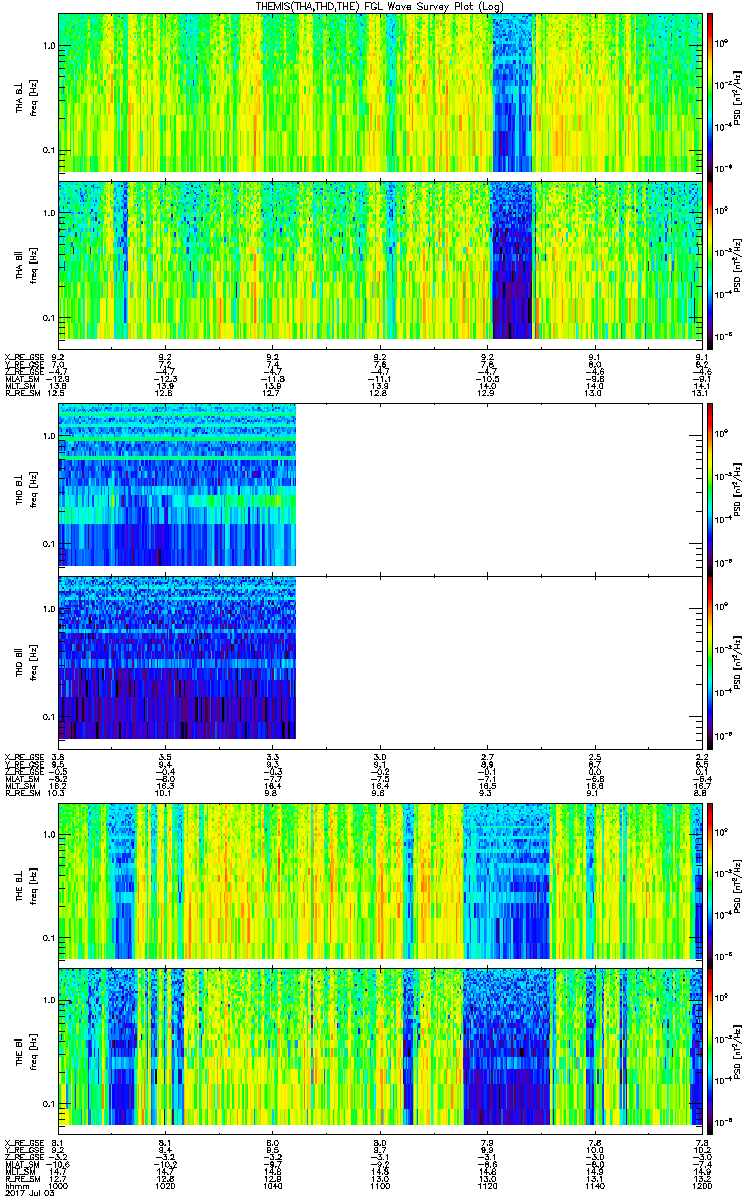750x1200 pixels.
Task: Click the 1200 time tick label at bottom
Action: point(700,1184)
